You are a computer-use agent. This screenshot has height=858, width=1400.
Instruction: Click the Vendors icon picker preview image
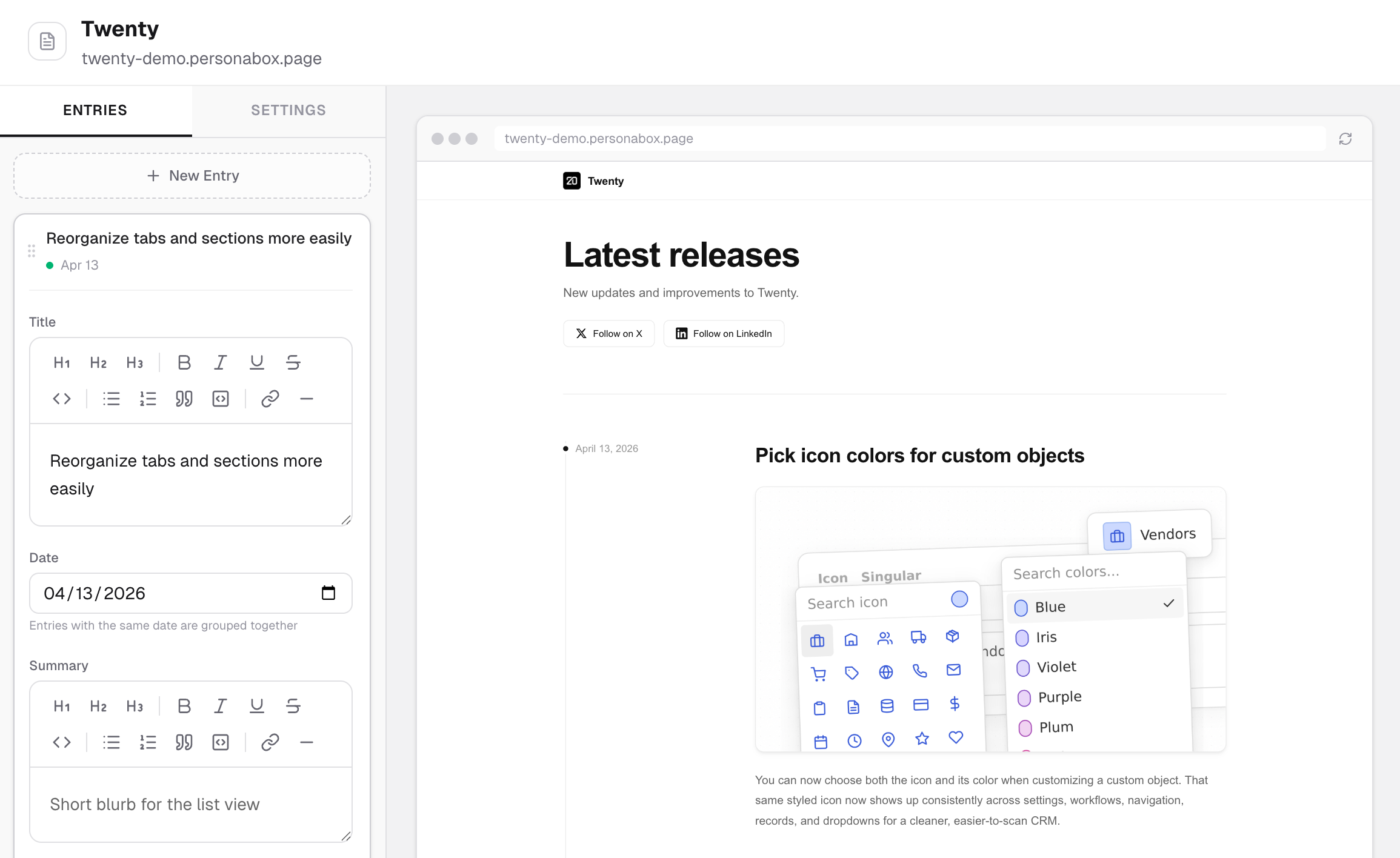point(990,619)
